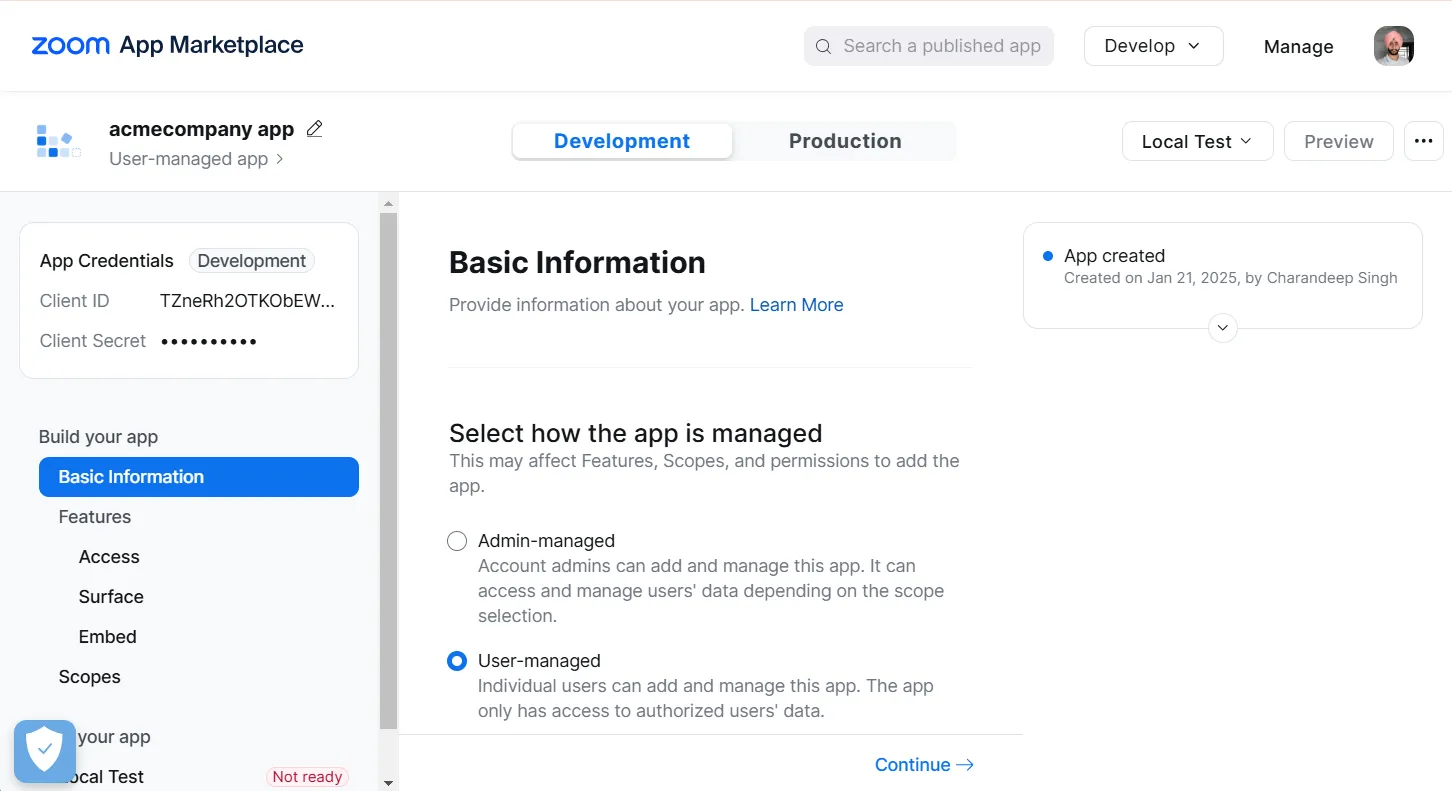1452x791 pixels.
Task: Open the Surface sidebar item
Action: (x=111, y=597)
